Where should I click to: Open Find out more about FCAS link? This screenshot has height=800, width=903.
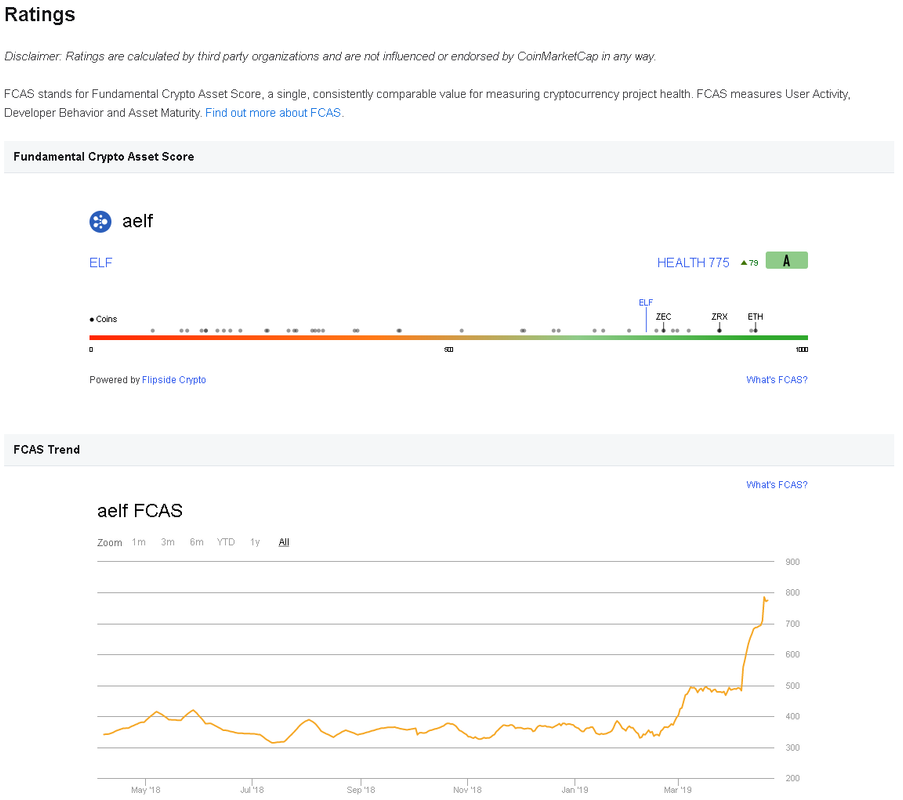pyautogui.click(x=273, y=113)
